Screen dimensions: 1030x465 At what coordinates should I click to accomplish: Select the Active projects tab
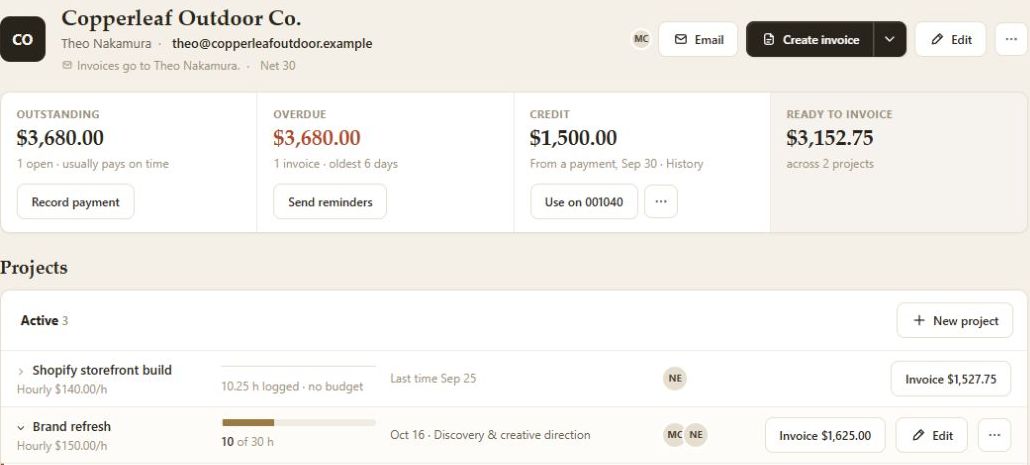pyautogui.click(x=44, y=321)
